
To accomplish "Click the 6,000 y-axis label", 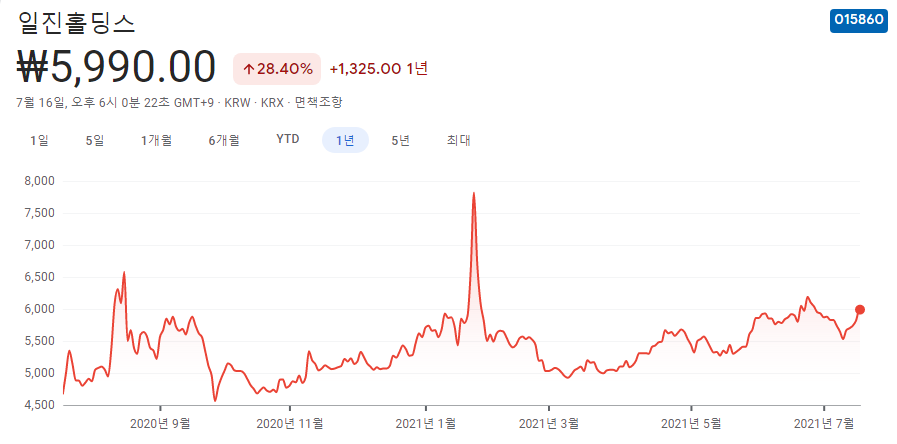I will [41, 310].
